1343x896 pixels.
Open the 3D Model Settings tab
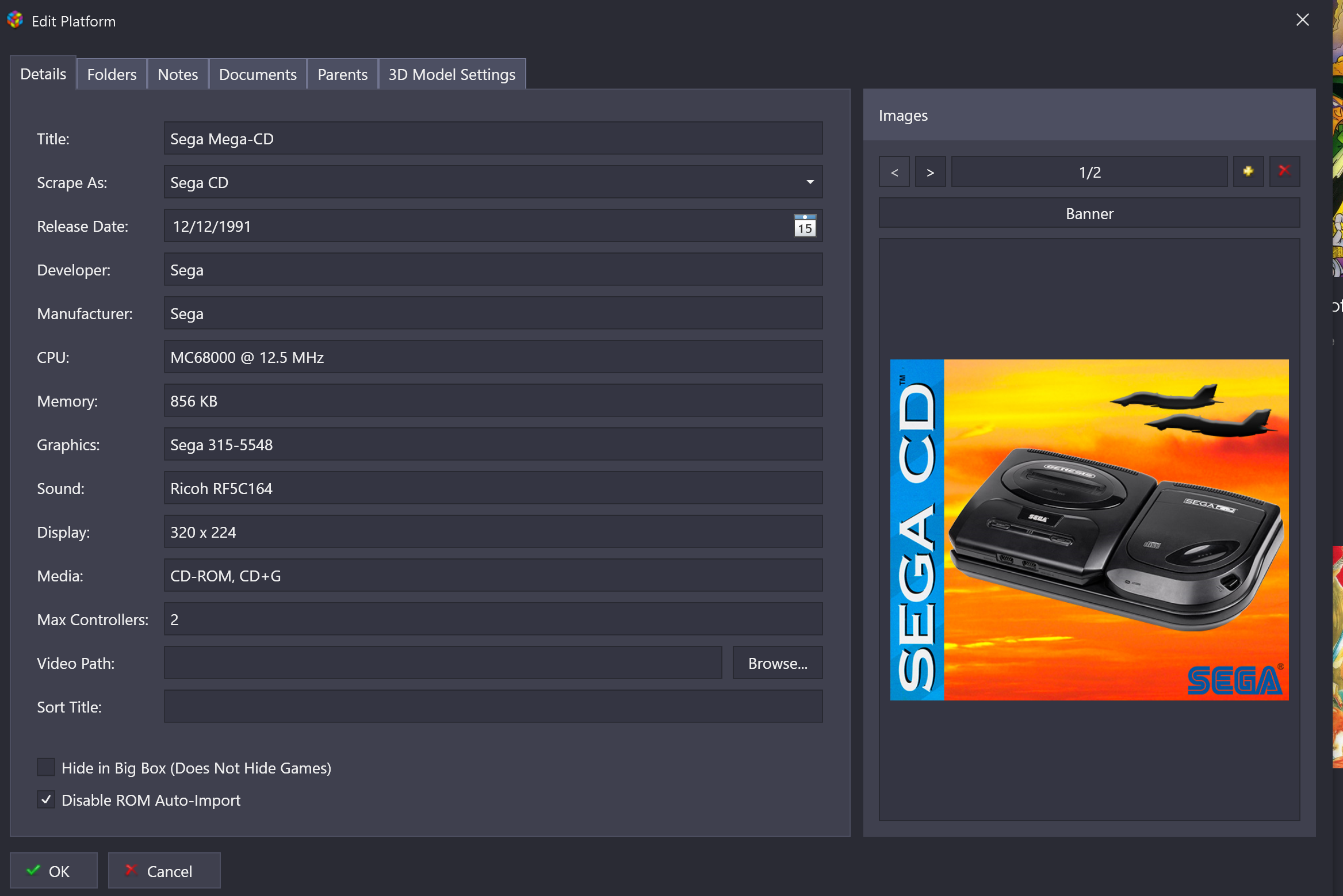click(x=452, y=75)
